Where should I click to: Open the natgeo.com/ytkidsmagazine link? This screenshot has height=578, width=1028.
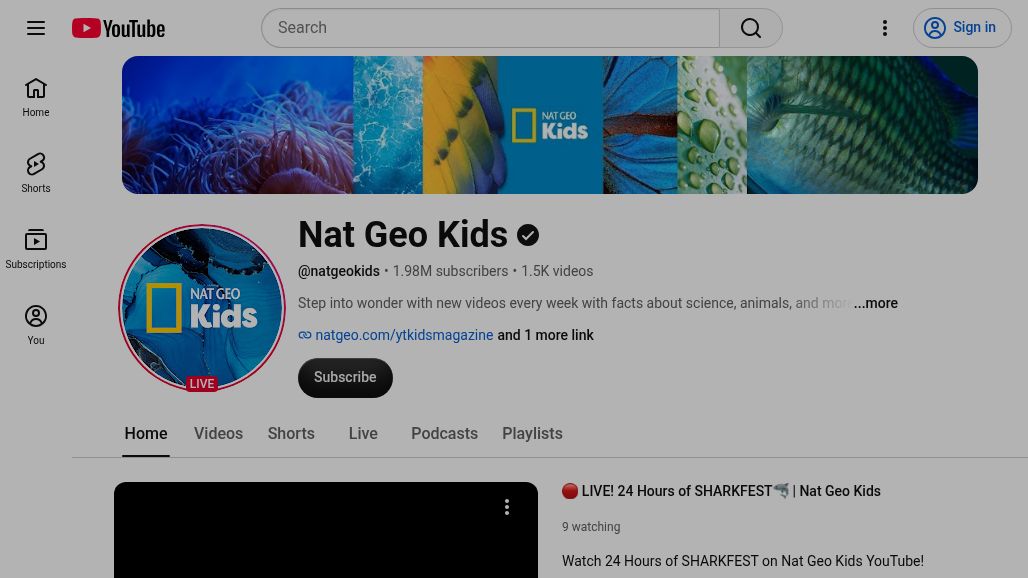pyautogui.click(x=404, y=335)
